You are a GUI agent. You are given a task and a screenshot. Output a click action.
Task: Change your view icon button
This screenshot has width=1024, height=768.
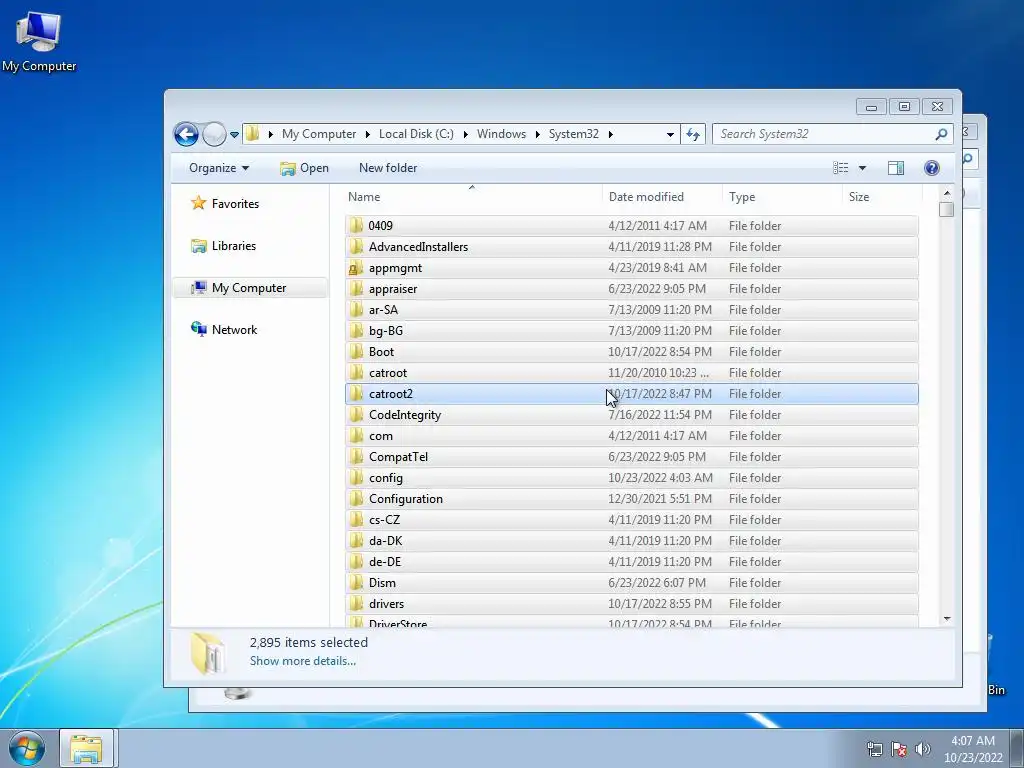click(840, 168)
